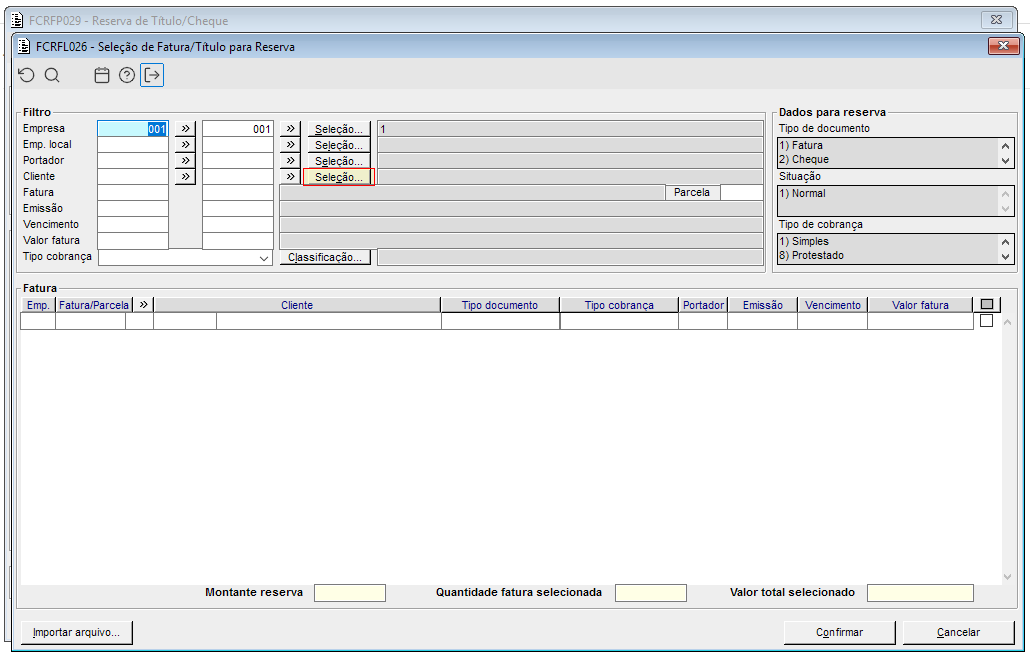Screen dimensions: 1030x658
Task: Click Seleção... button for Cliente
Action: (x=339, y=177)
